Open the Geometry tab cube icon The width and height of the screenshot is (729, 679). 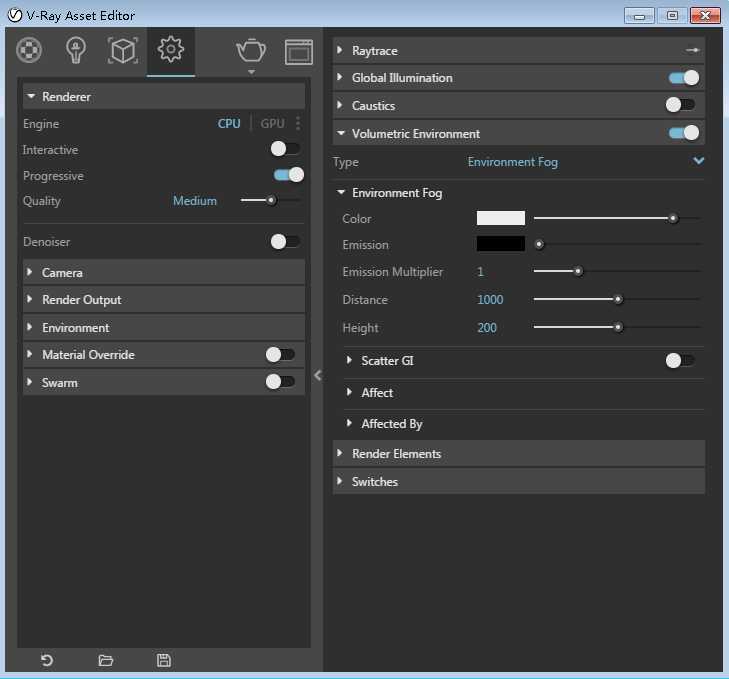122,50
